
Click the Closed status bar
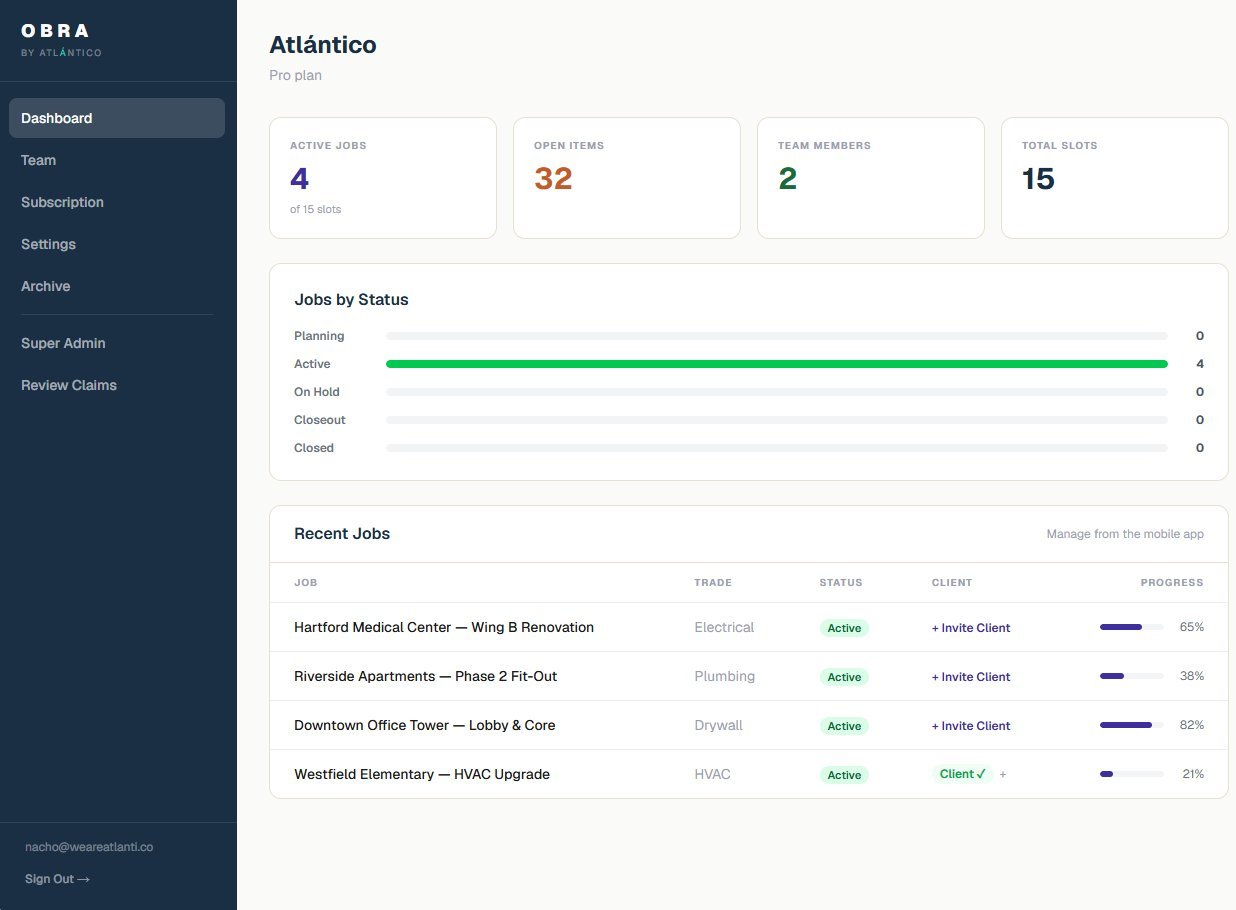[777, 448]
